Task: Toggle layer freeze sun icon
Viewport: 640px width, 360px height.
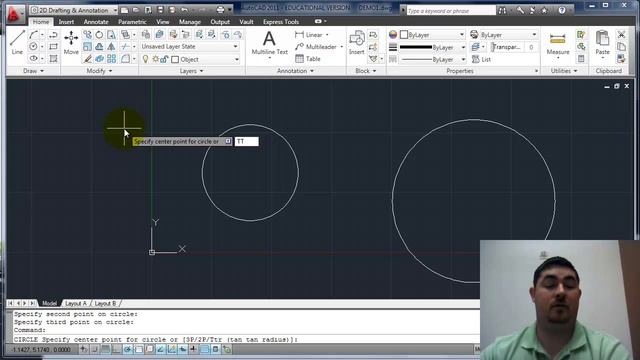Action: pyautogui.click(x=156, y=59)
